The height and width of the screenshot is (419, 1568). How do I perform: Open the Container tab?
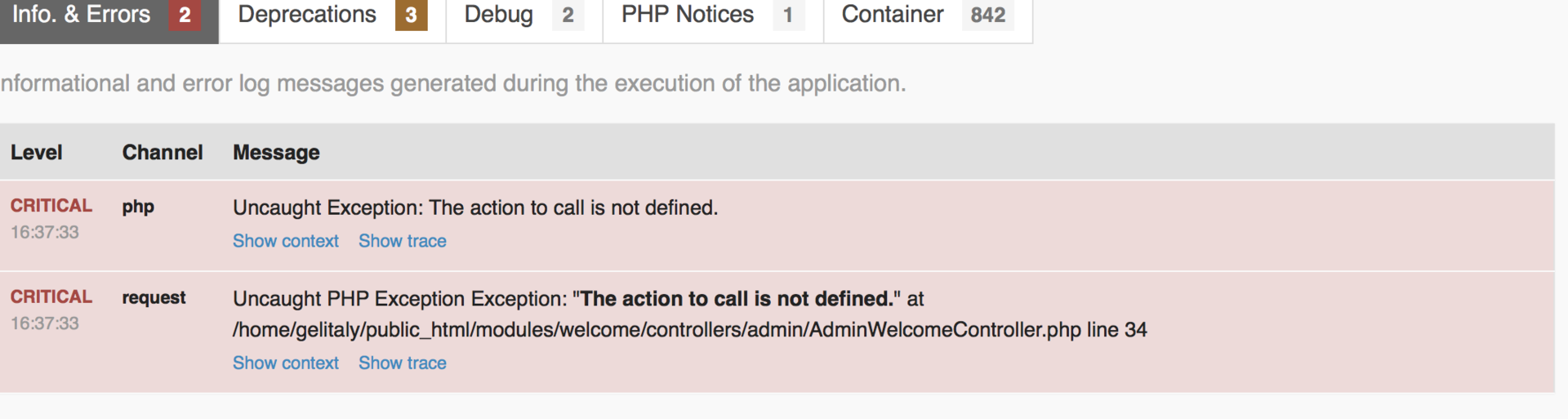893,15
